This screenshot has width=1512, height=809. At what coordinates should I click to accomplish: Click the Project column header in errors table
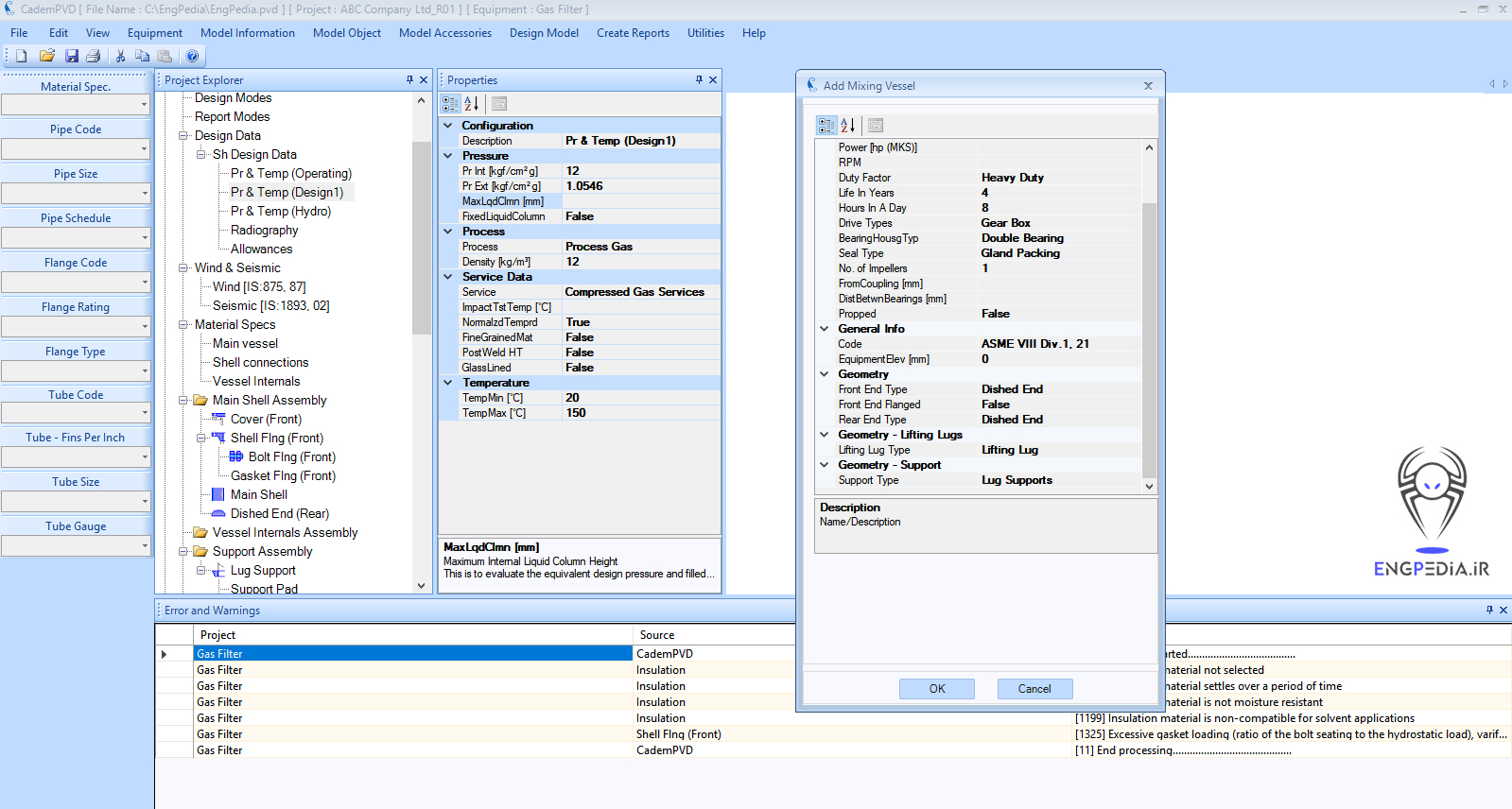412,635
